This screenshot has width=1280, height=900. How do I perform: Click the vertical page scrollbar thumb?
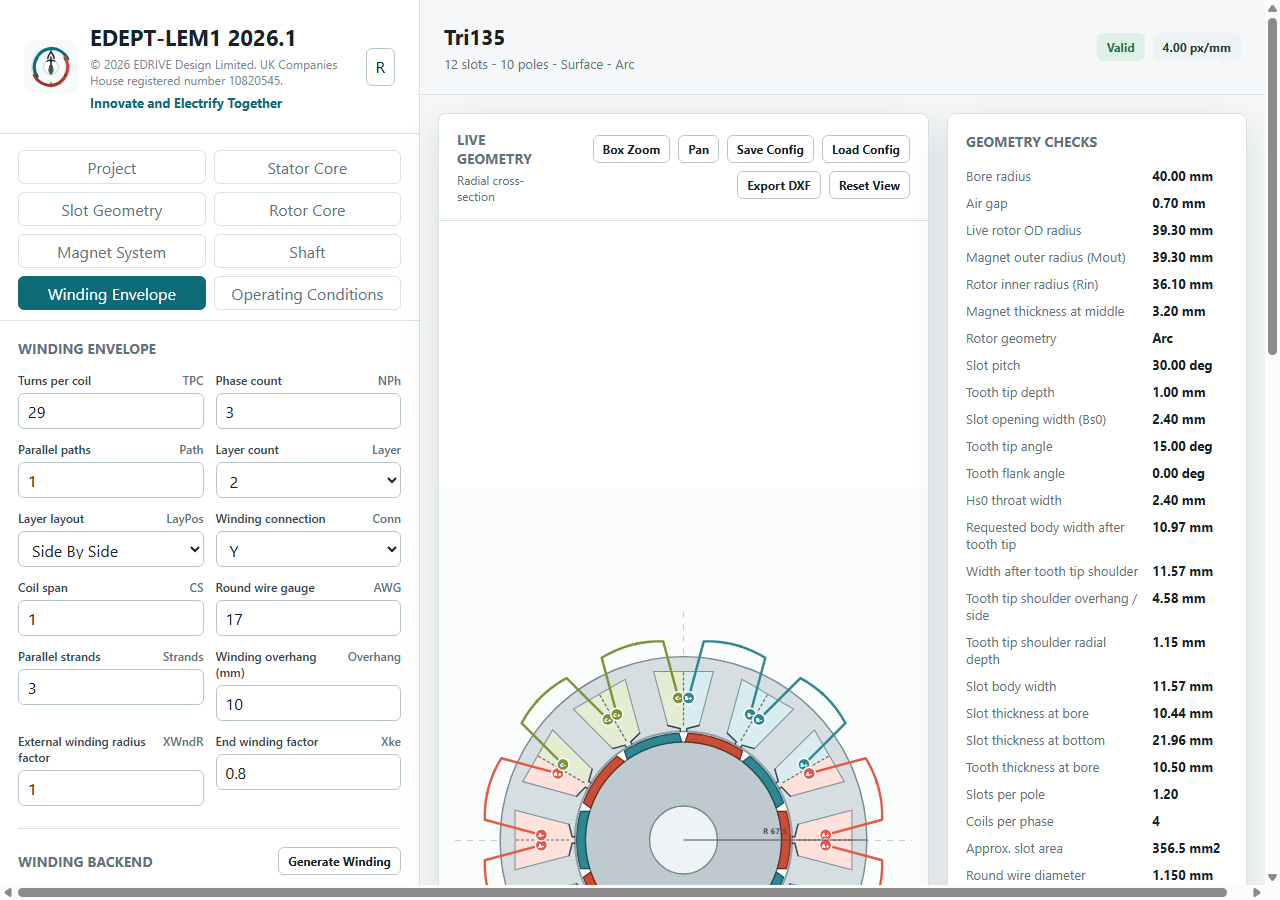[x=1272, y=185]
